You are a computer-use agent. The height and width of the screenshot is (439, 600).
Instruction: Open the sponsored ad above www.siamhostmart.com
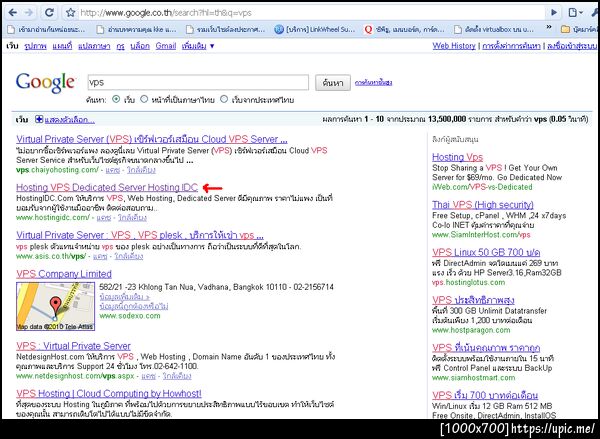pos(486,348)
